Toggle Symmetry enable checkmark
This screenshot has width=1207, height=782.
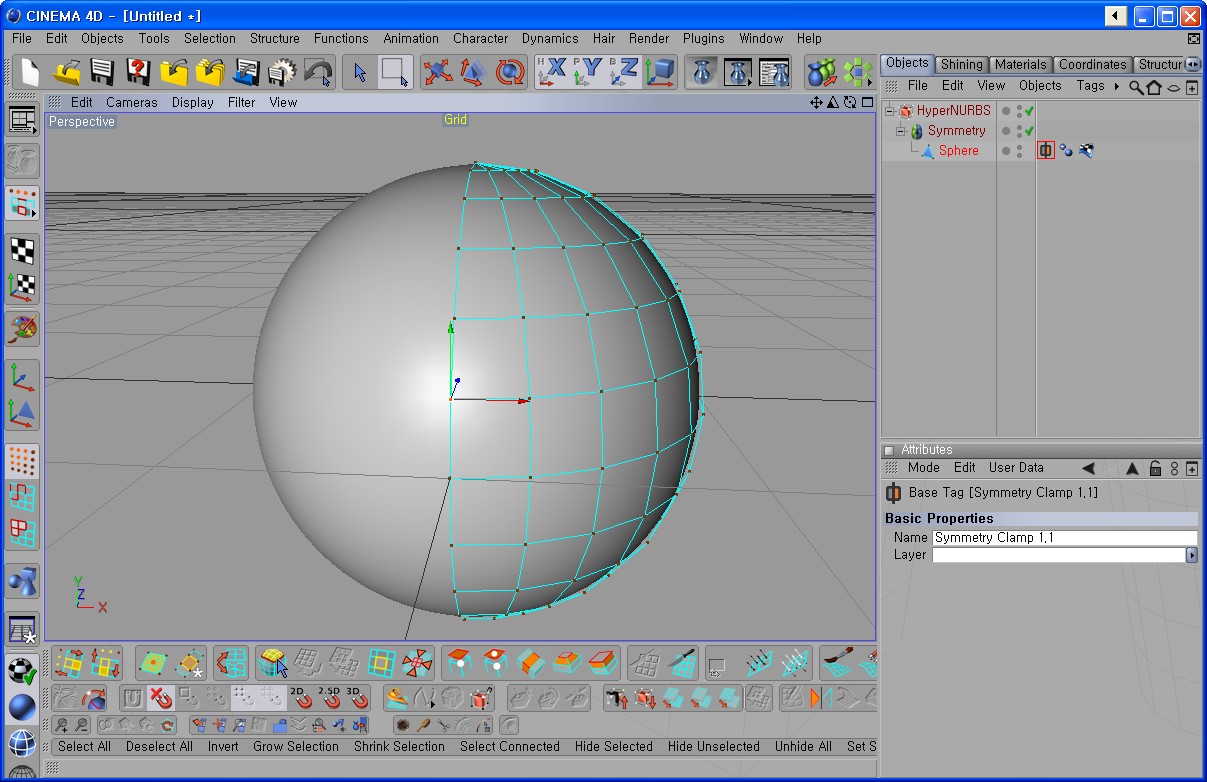click(1029, 131)
